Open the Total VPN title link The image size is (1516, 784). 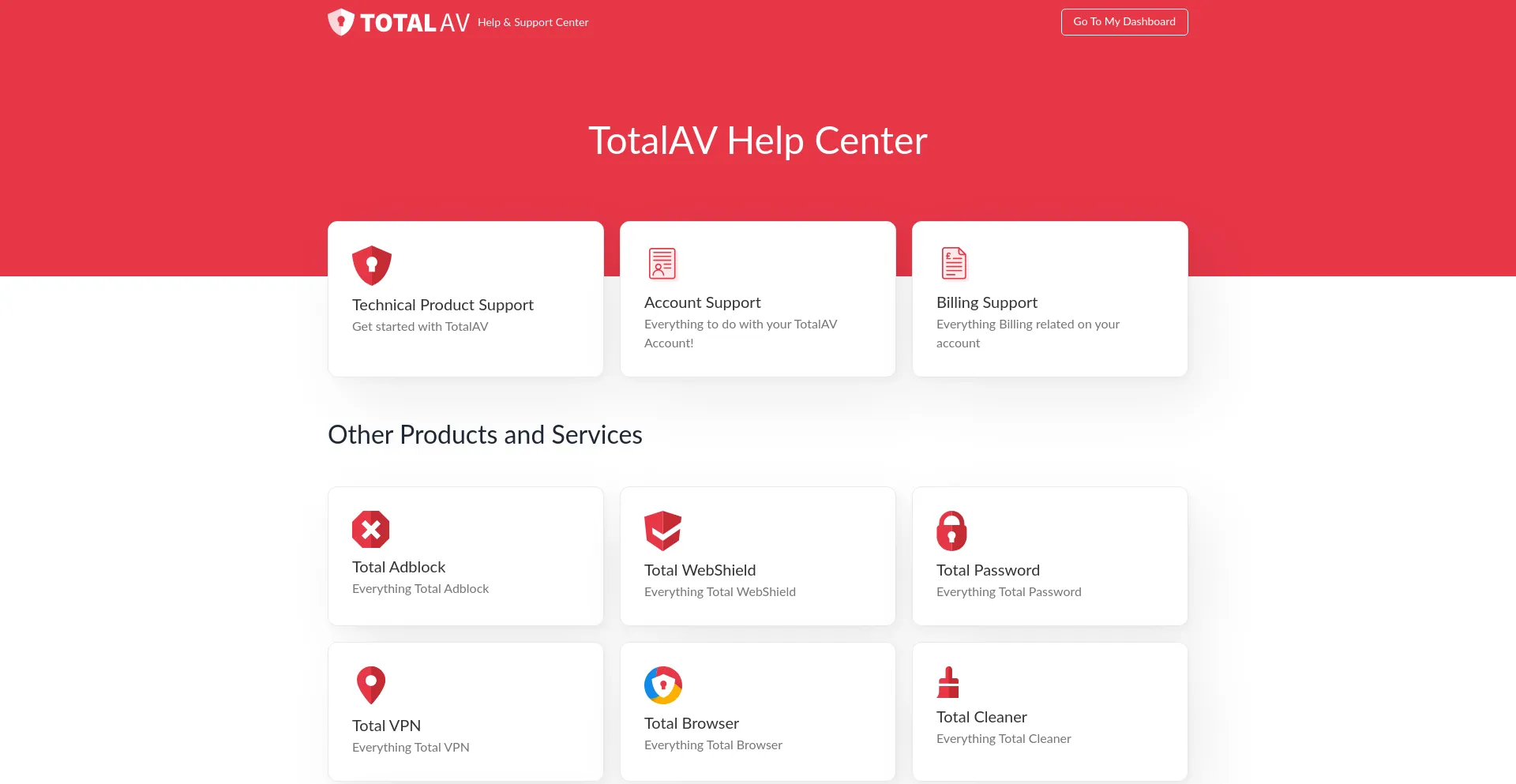pos(386,726)
